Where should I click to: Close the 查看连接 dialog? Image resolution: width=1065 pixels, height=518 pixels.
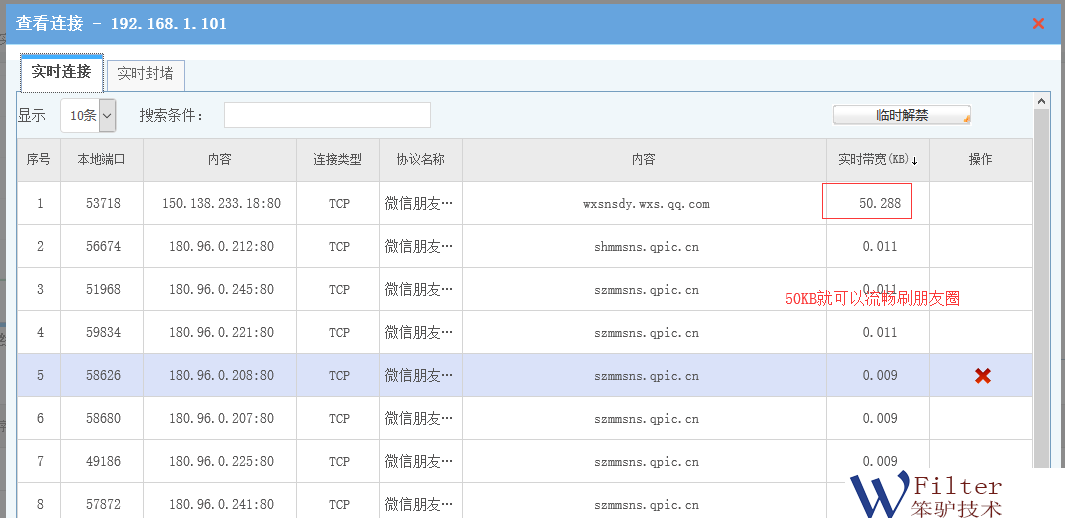click(1038, 23)
